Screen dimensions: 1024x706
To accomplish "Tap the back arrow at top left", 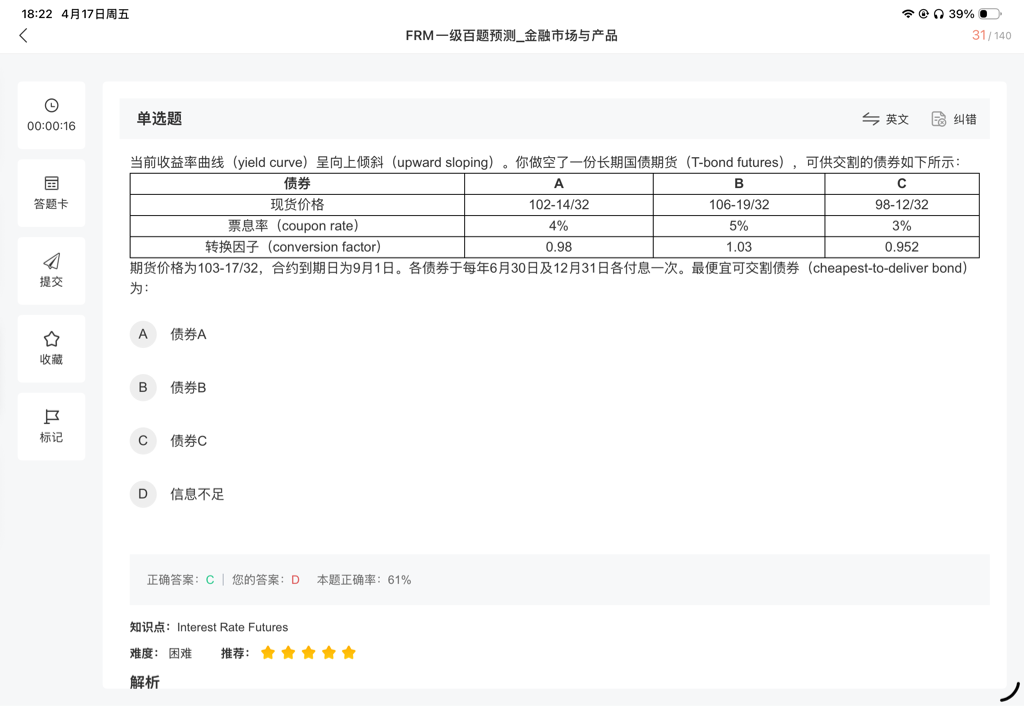I will (24, 36).
